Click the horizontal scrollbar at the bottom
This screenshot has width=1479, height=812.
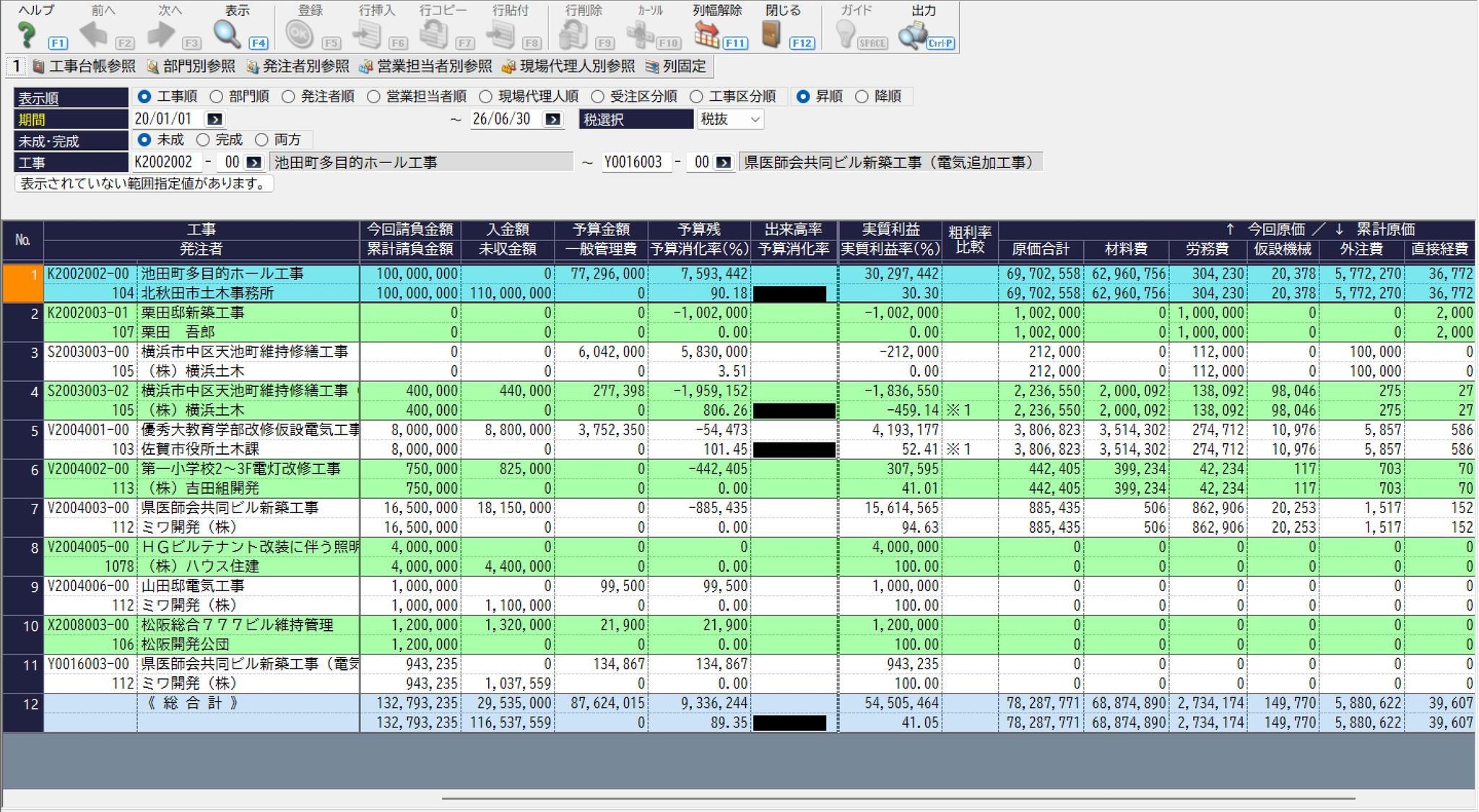click(x=898, y=798)
